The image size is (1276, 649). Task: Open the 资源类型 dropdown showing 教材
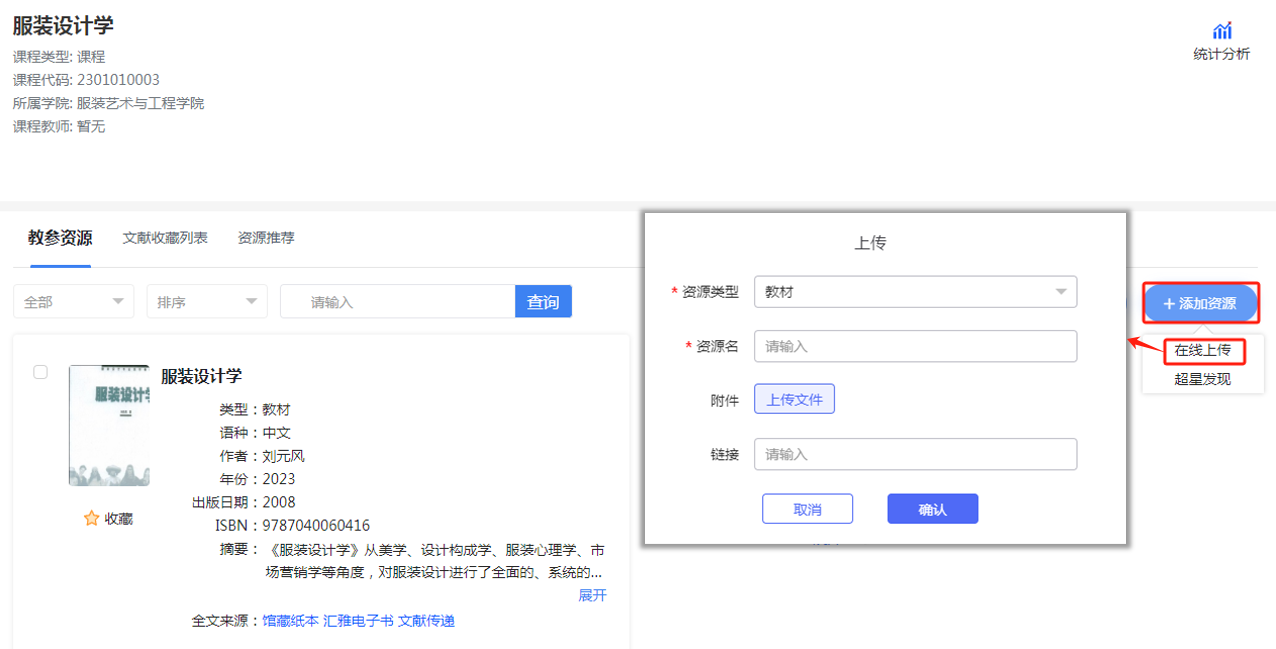click(914, 291)
